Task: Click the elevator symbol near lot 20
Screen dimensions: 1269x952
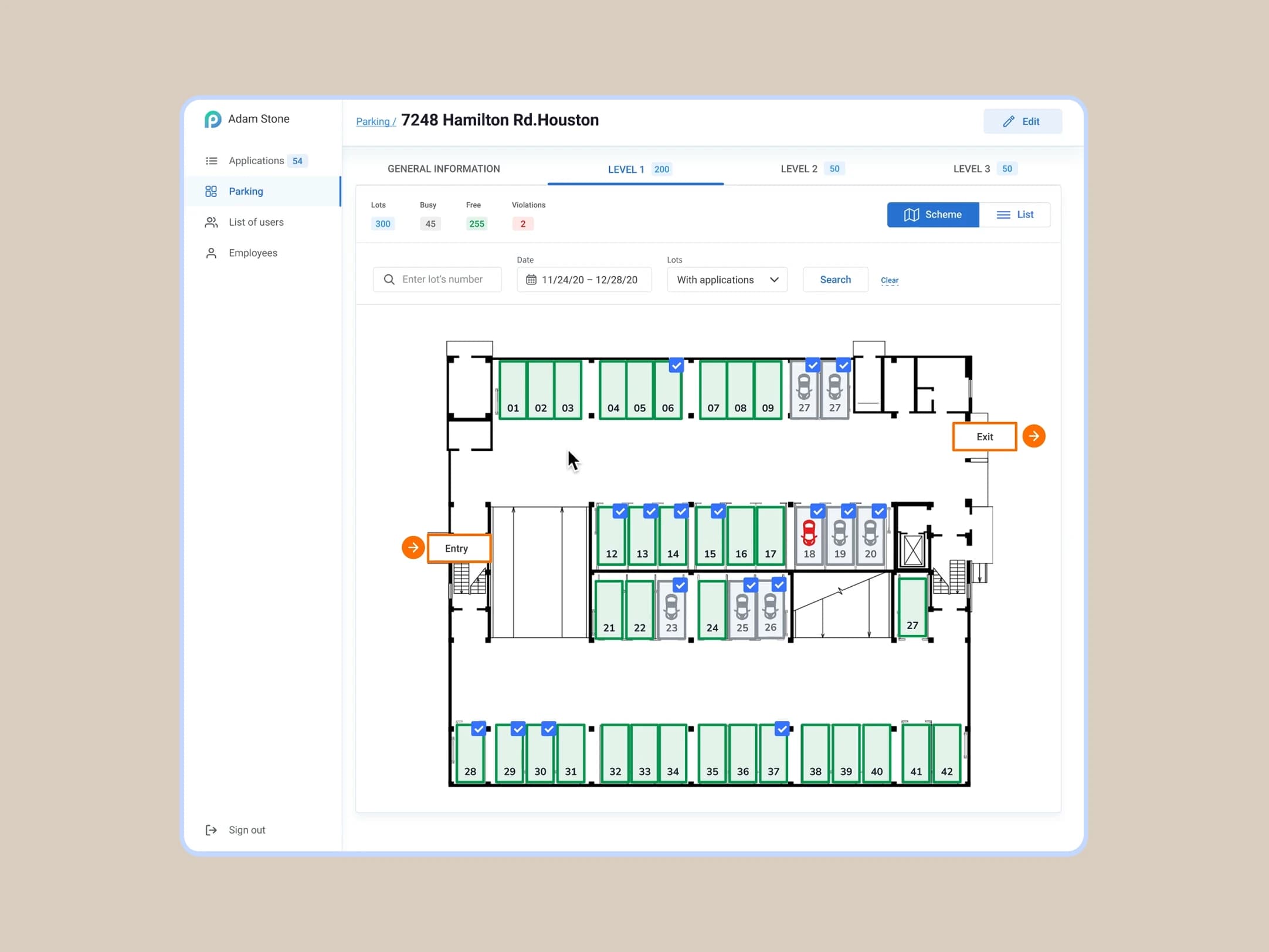Action: [x=913, y=550]
